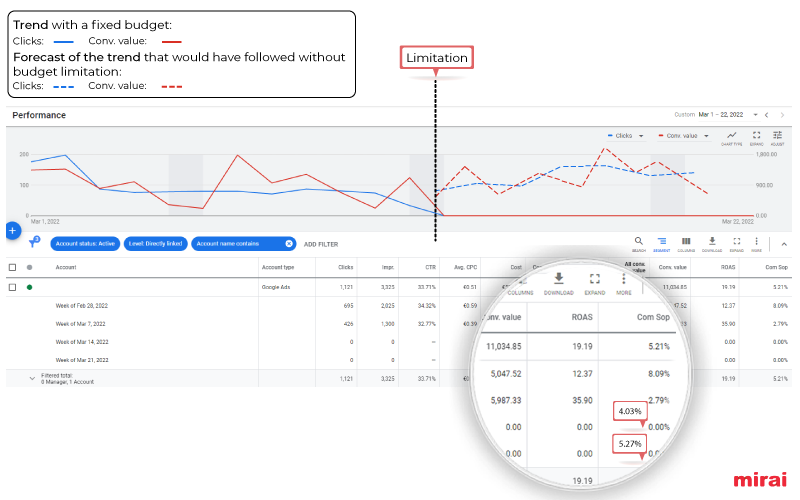
Task: Collapse the table toolbar with the up chevron
Action: coord(784,244)
